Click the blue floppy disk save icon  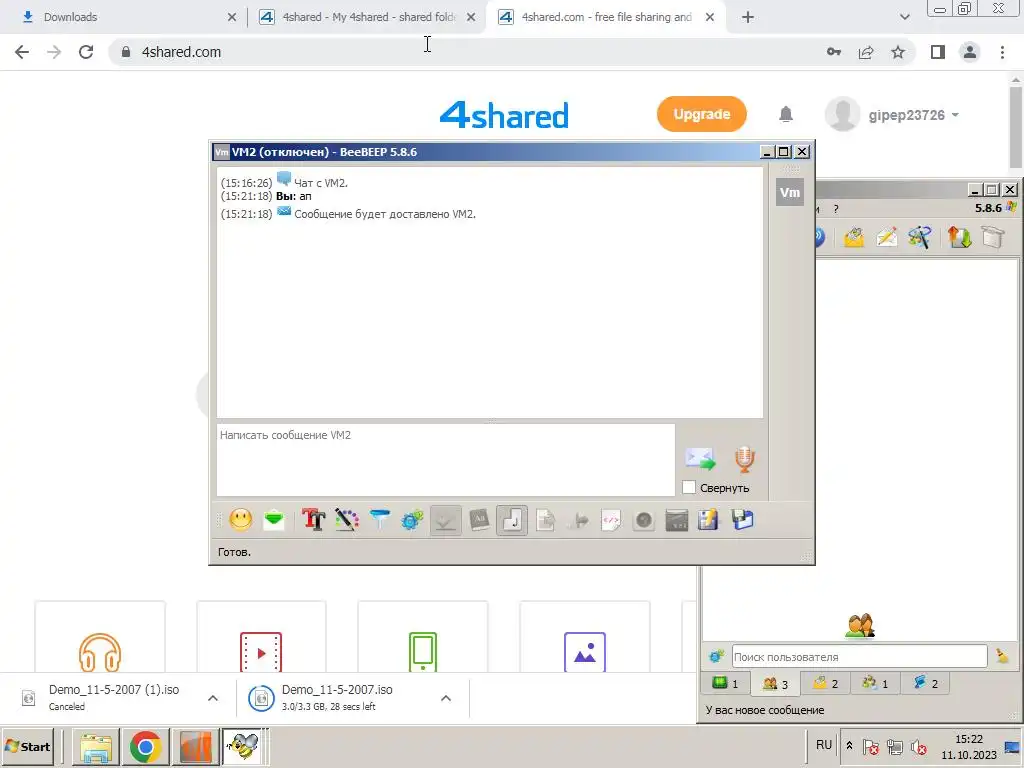click(x=743, y=520)
